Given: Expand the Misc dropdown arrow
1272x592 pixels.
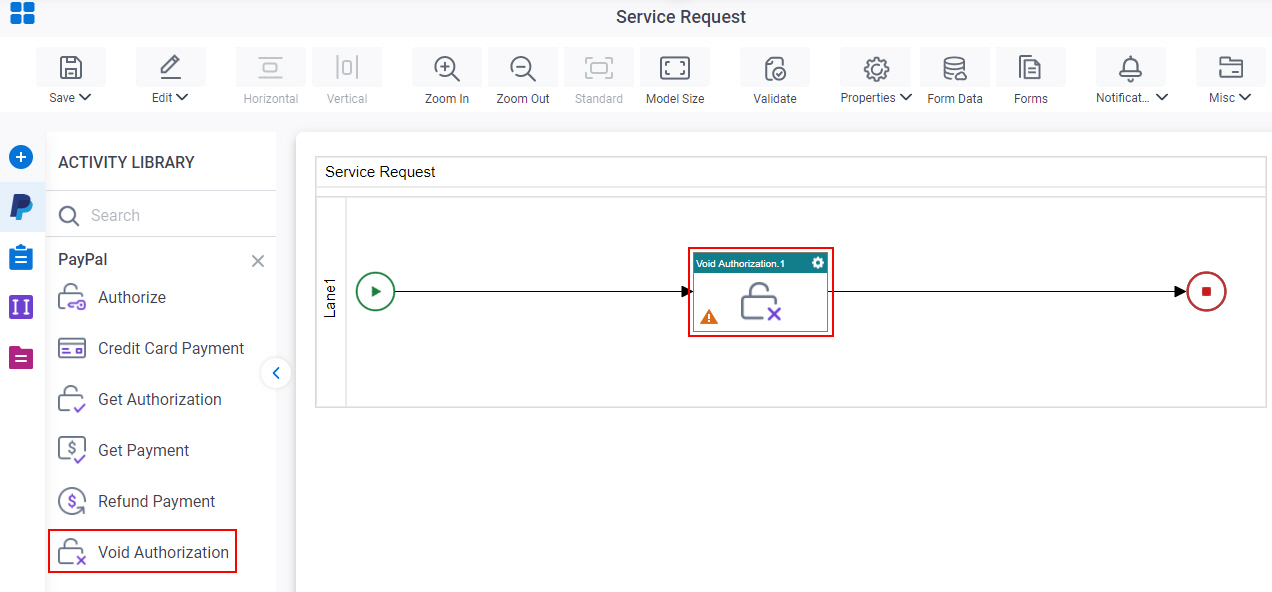Looking at the screenshot, I should point(1245,98).
